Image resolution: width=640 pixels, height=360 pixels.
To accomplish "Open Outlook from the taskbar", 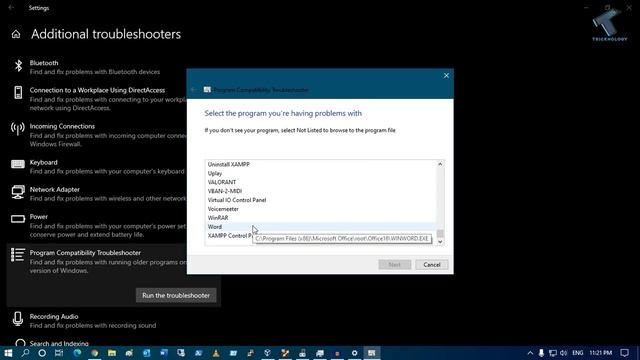I will 147,353.
